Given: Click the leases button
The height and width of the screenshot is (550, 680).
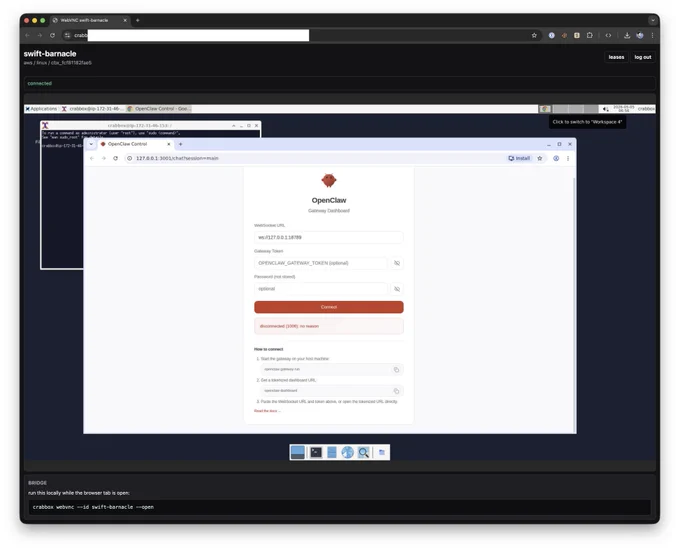Looking at the screenshot, I should pos(616,57).
